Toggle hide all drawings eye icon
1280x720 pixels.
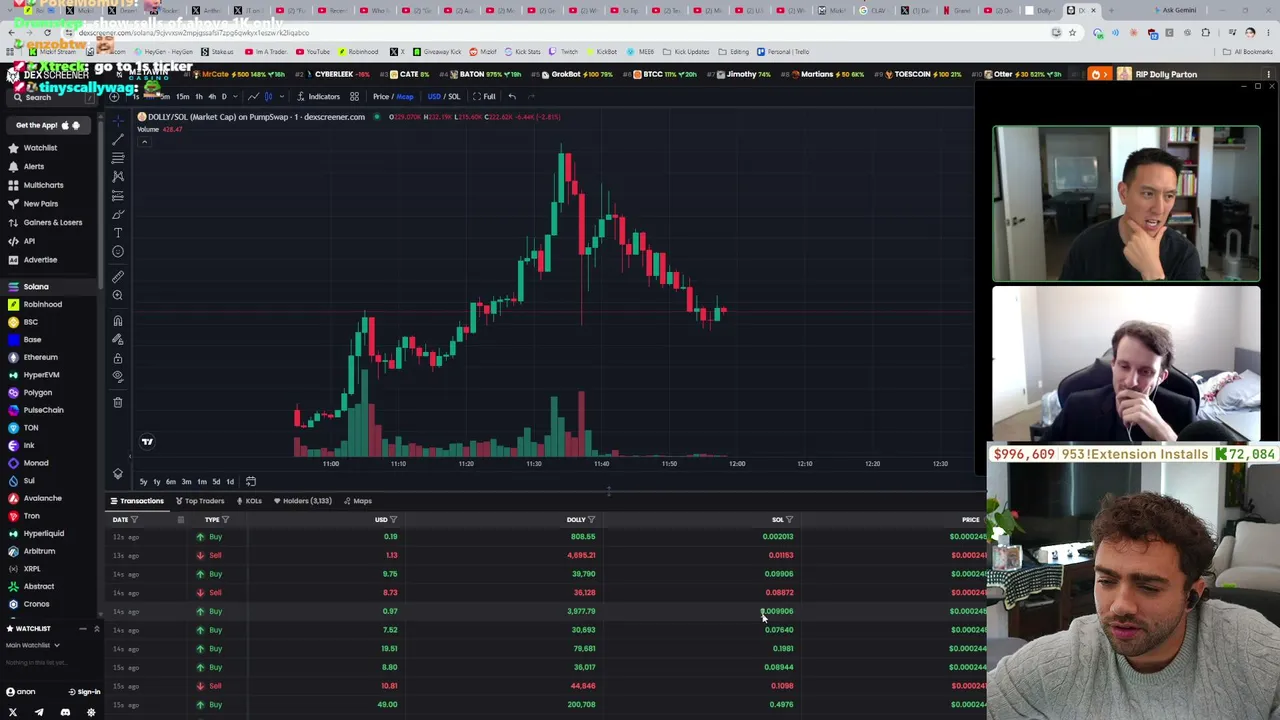(x=118, y=376)
